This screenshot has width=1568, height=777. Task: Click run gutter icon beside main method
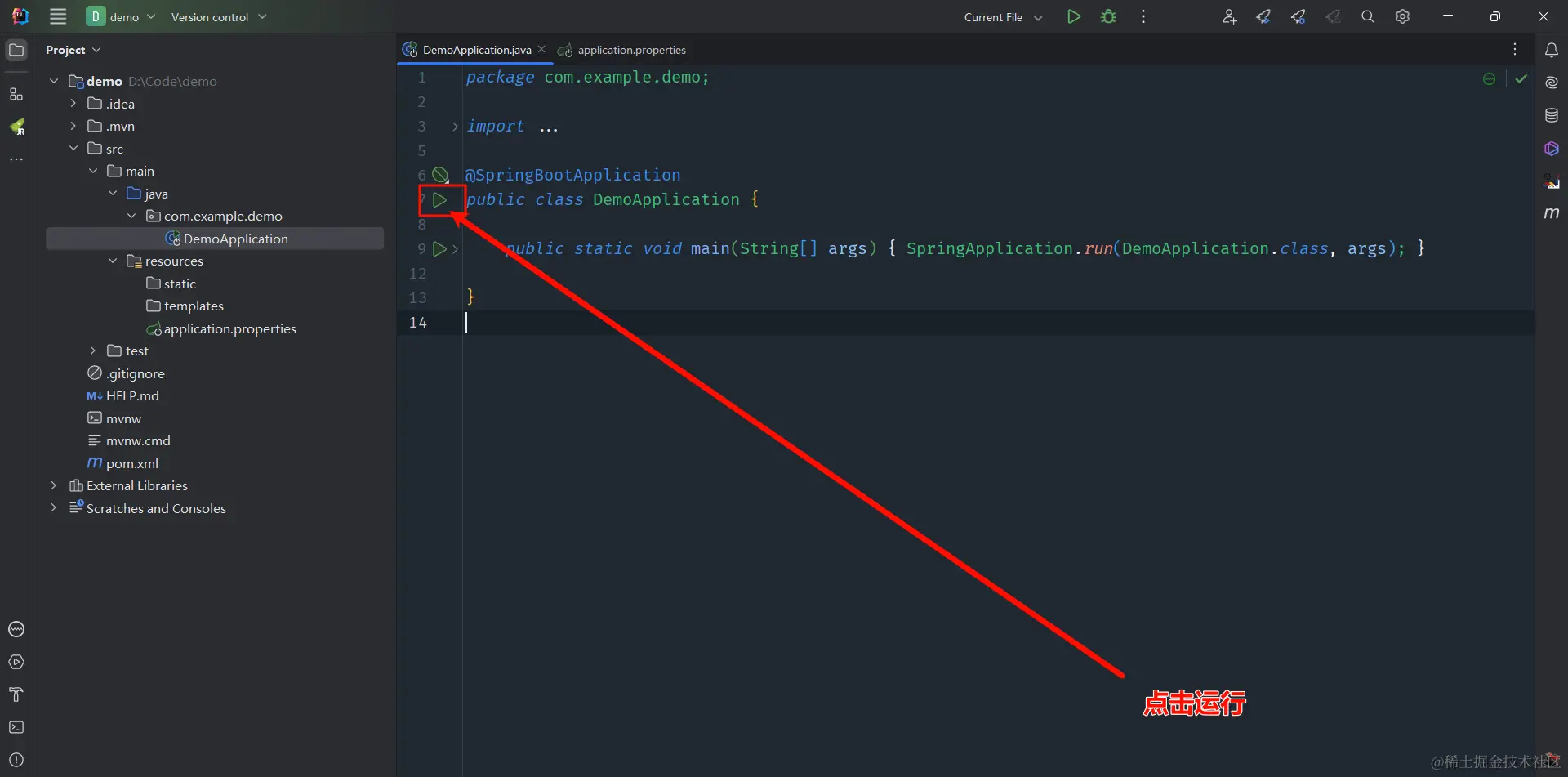point(439,248)
